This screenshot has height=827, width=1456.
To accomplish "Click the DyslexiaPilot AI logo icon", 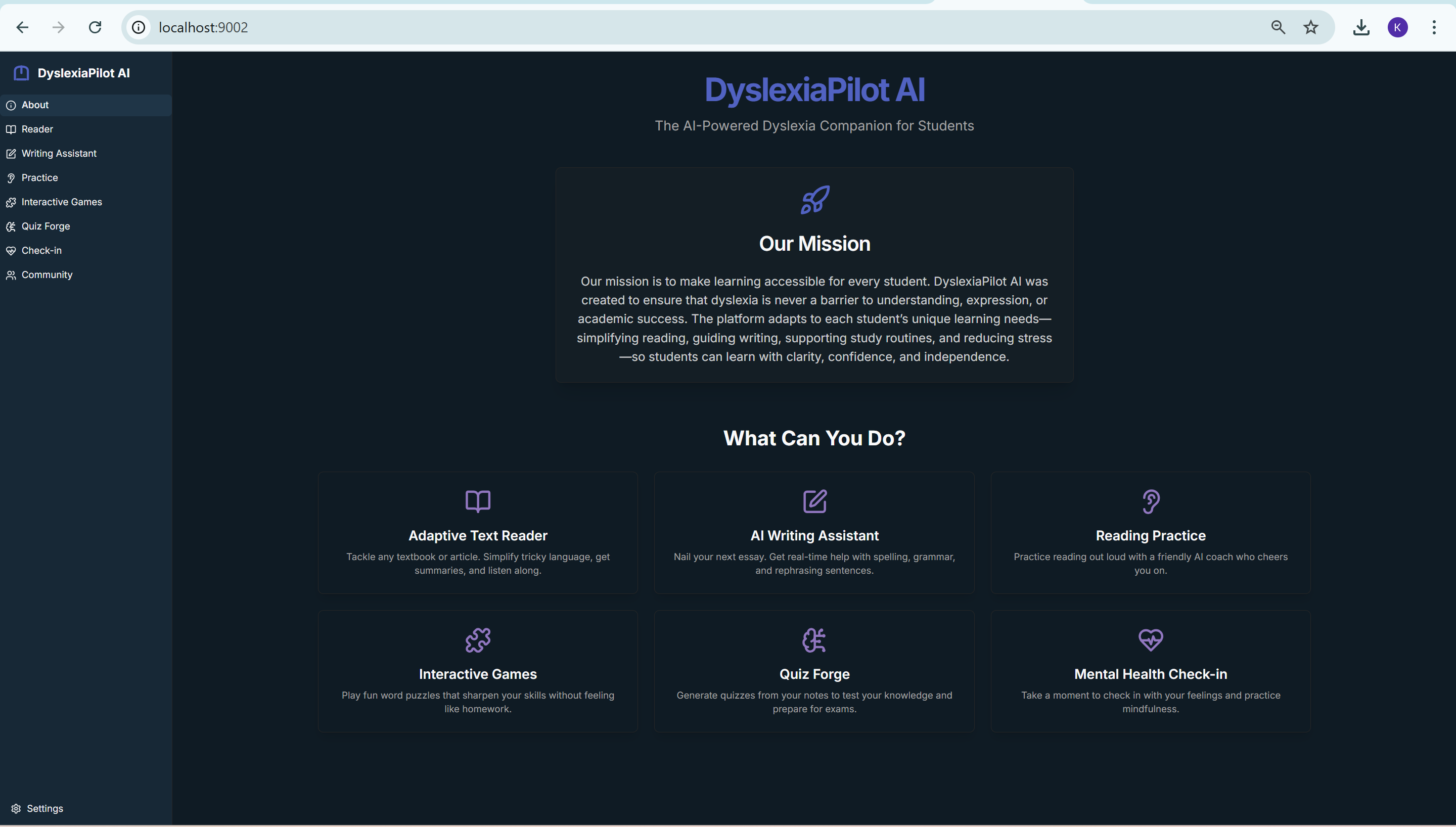I will coord(21,73).
